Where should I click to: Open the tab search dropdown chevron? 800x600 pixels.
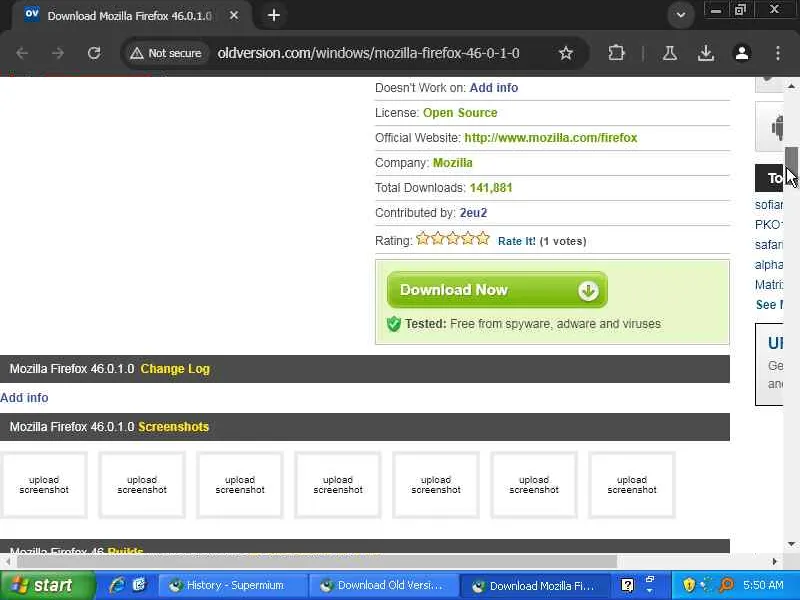[681, 15]
